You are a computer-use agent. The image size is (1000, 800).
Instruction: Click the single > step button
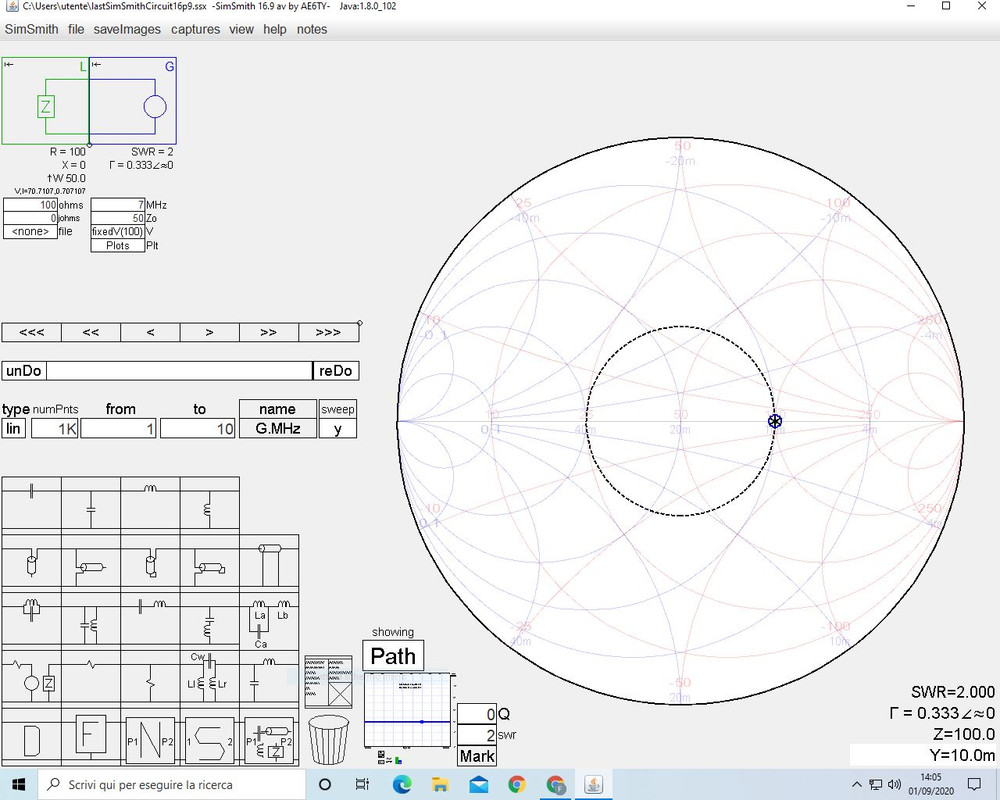coord(209,332)
